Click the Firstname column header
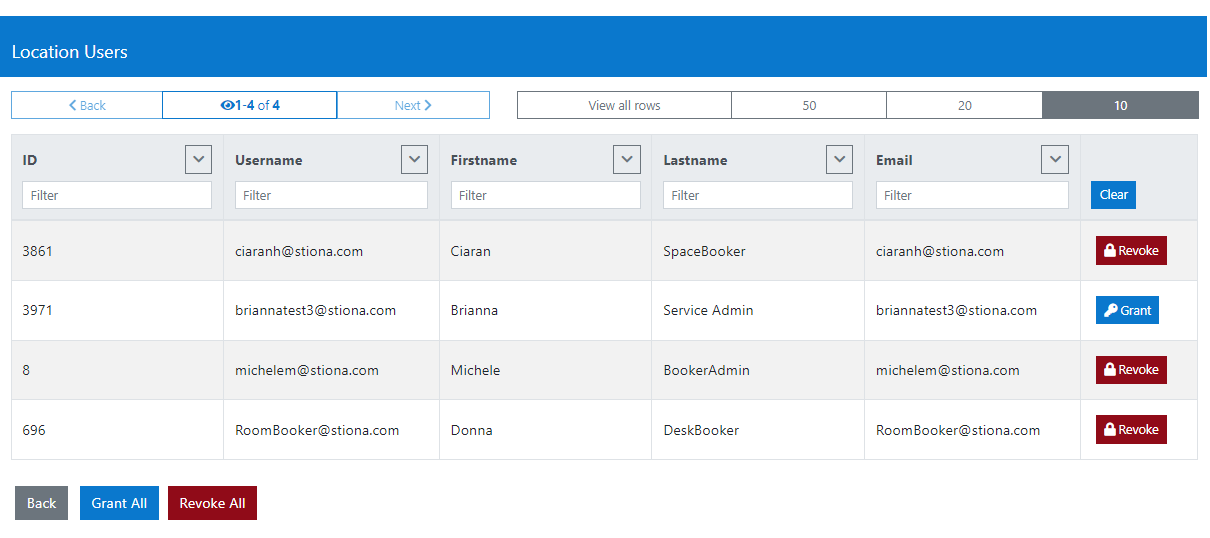Image resolution: width=1210 pixels, height=538 pixels. (483, 160)
